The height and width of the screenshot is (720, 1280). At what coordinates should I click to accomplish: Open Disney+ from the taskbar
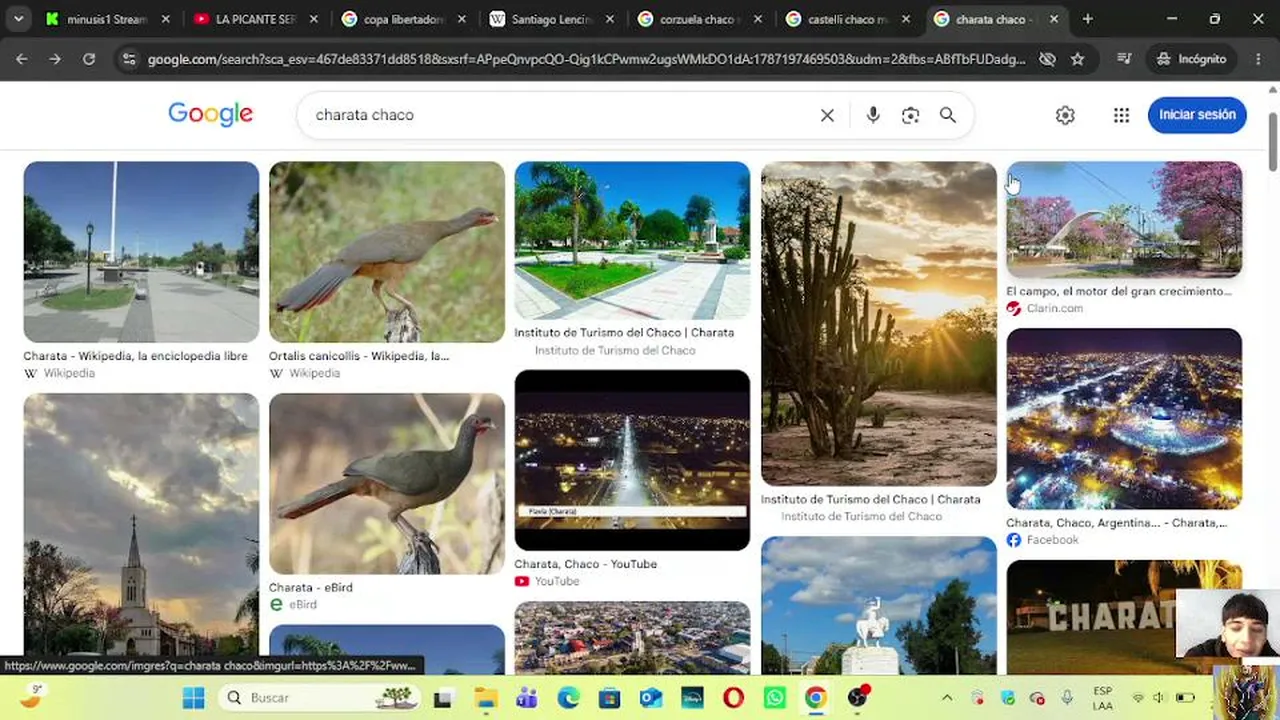[x=692, y=698]
